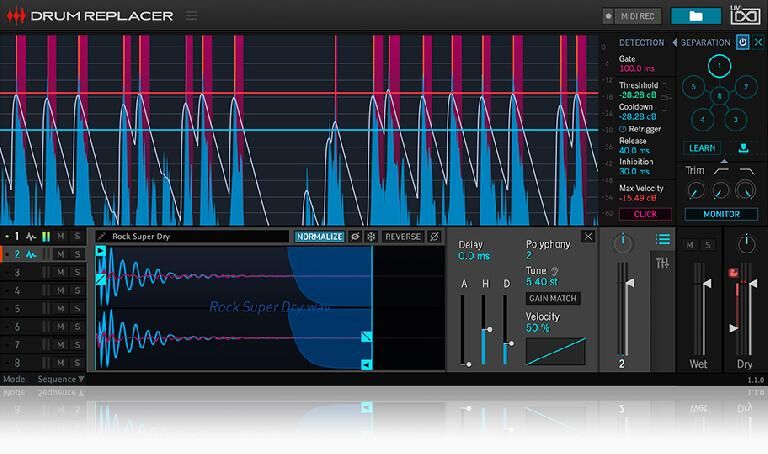Click the Rock Super Dry sample name field

[192, 237]
